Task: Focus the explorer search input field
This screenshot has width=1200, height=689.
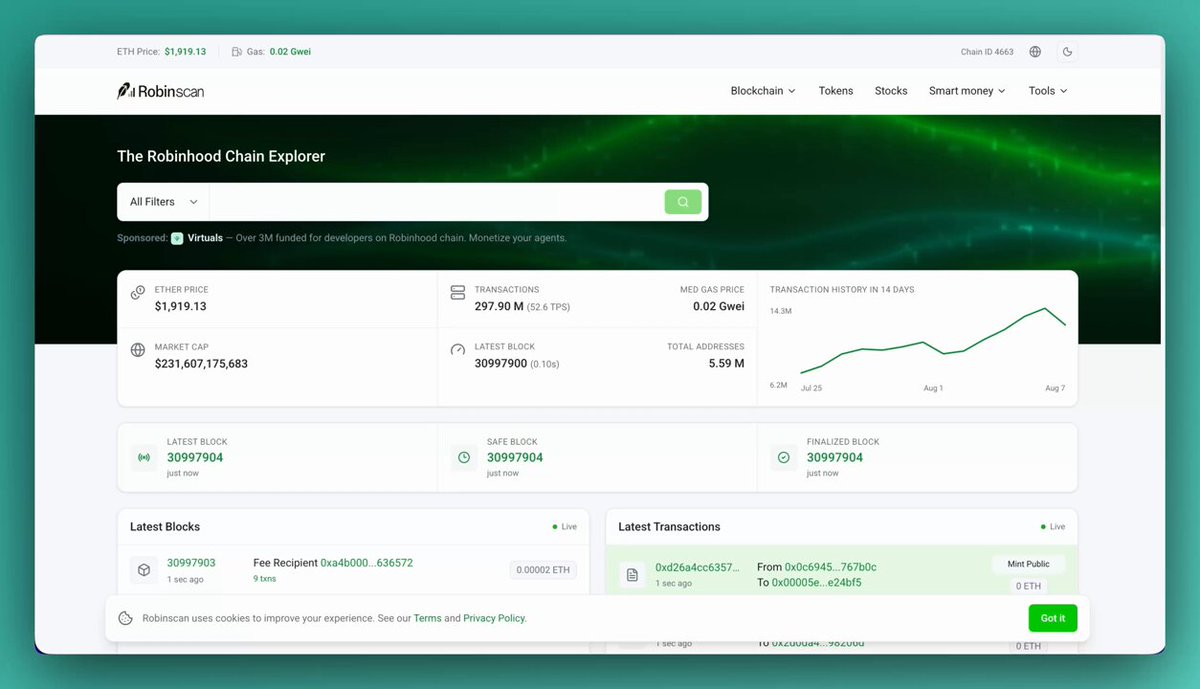Action: pyautogui.click(x=437, y=202)
